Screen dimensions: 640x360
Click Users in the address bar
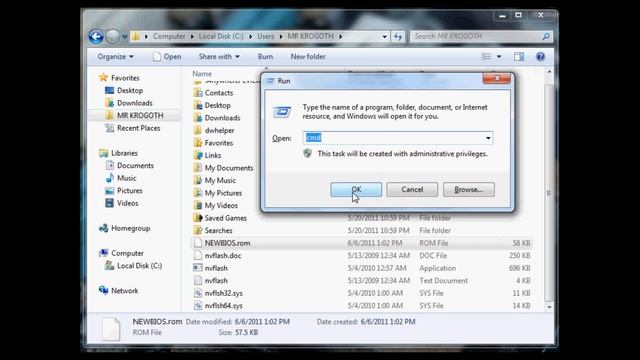click(265, 36)
